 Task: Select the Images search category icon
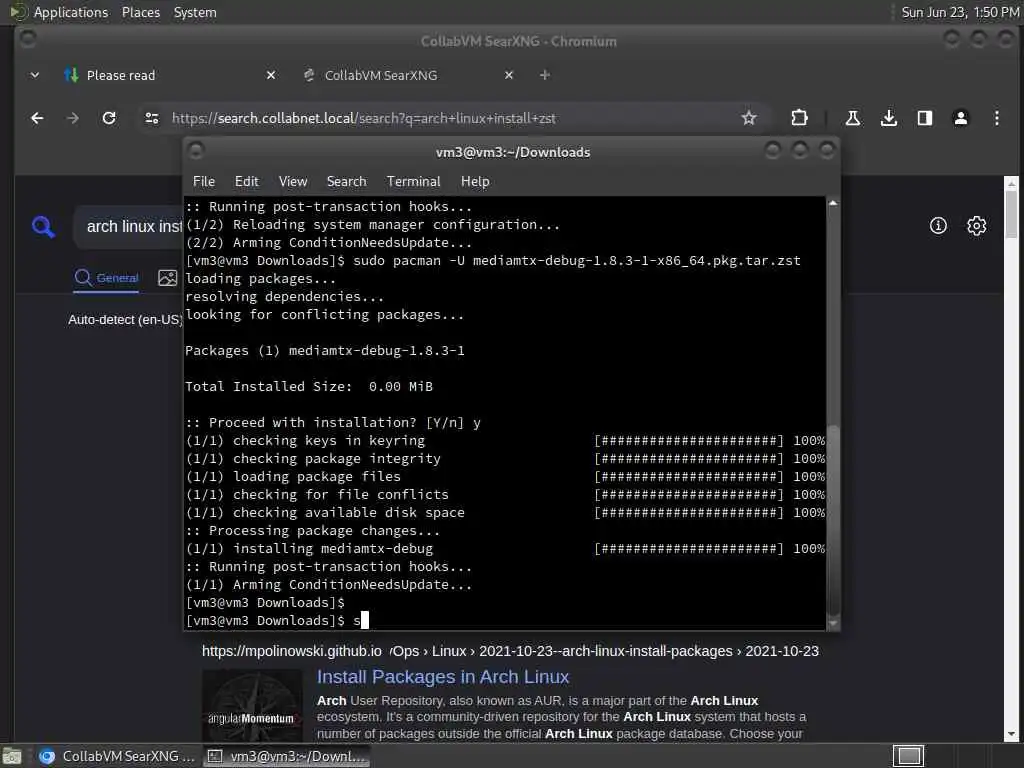pos(168,278)
